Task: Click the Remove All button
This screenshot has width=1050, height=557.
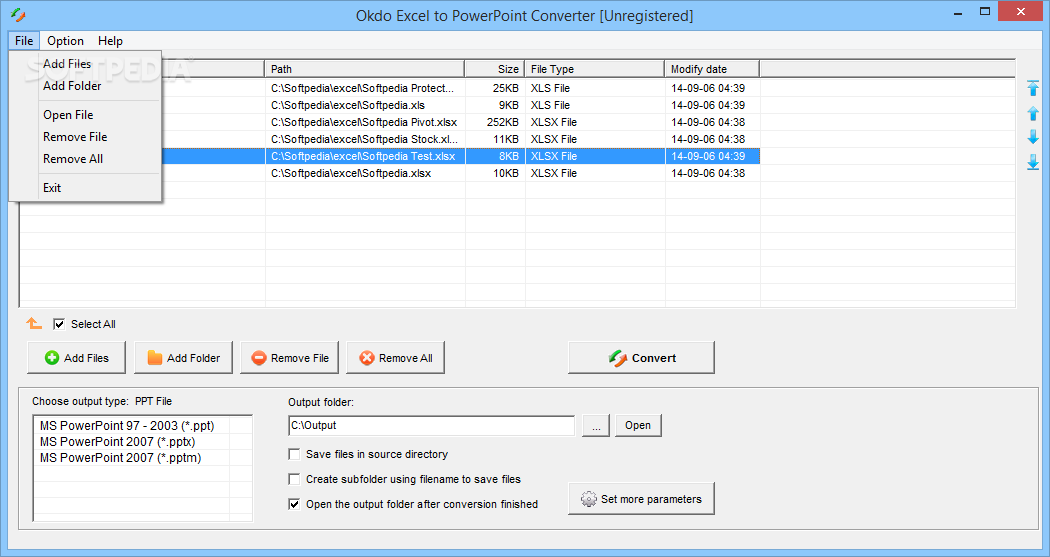Action: click(x=396, y=358)
